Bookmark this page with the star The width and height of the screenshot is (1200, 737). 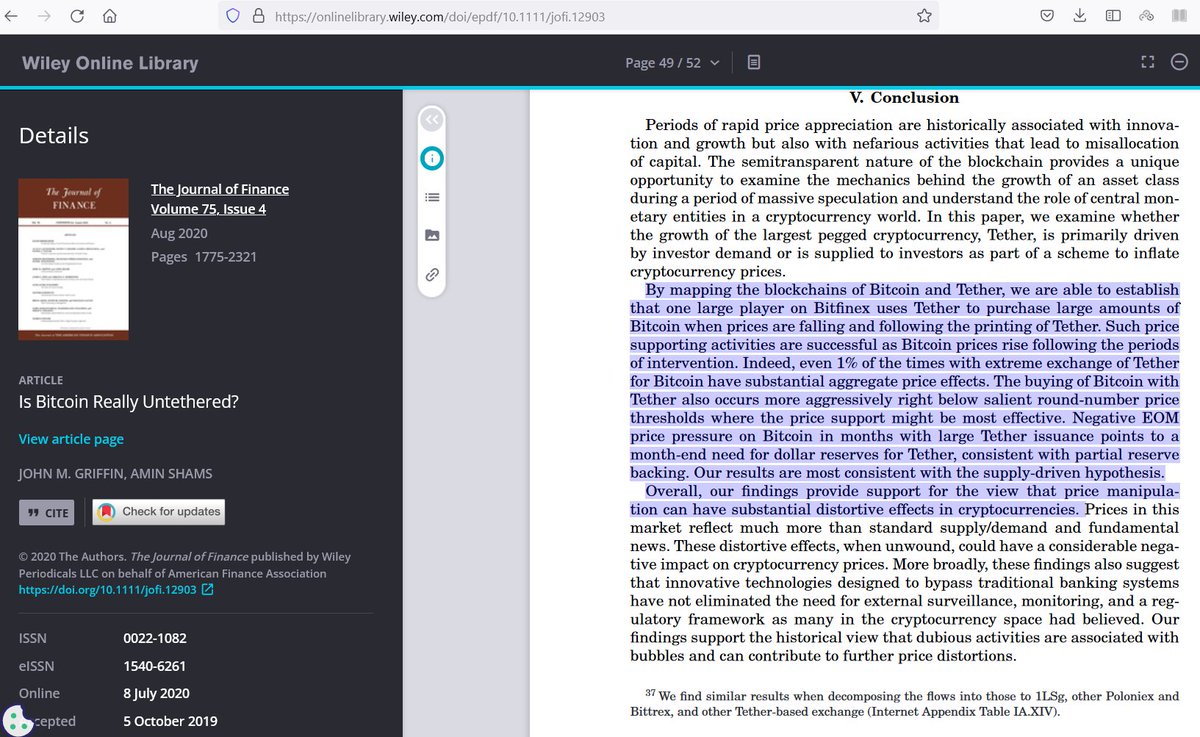pos(926,15)
